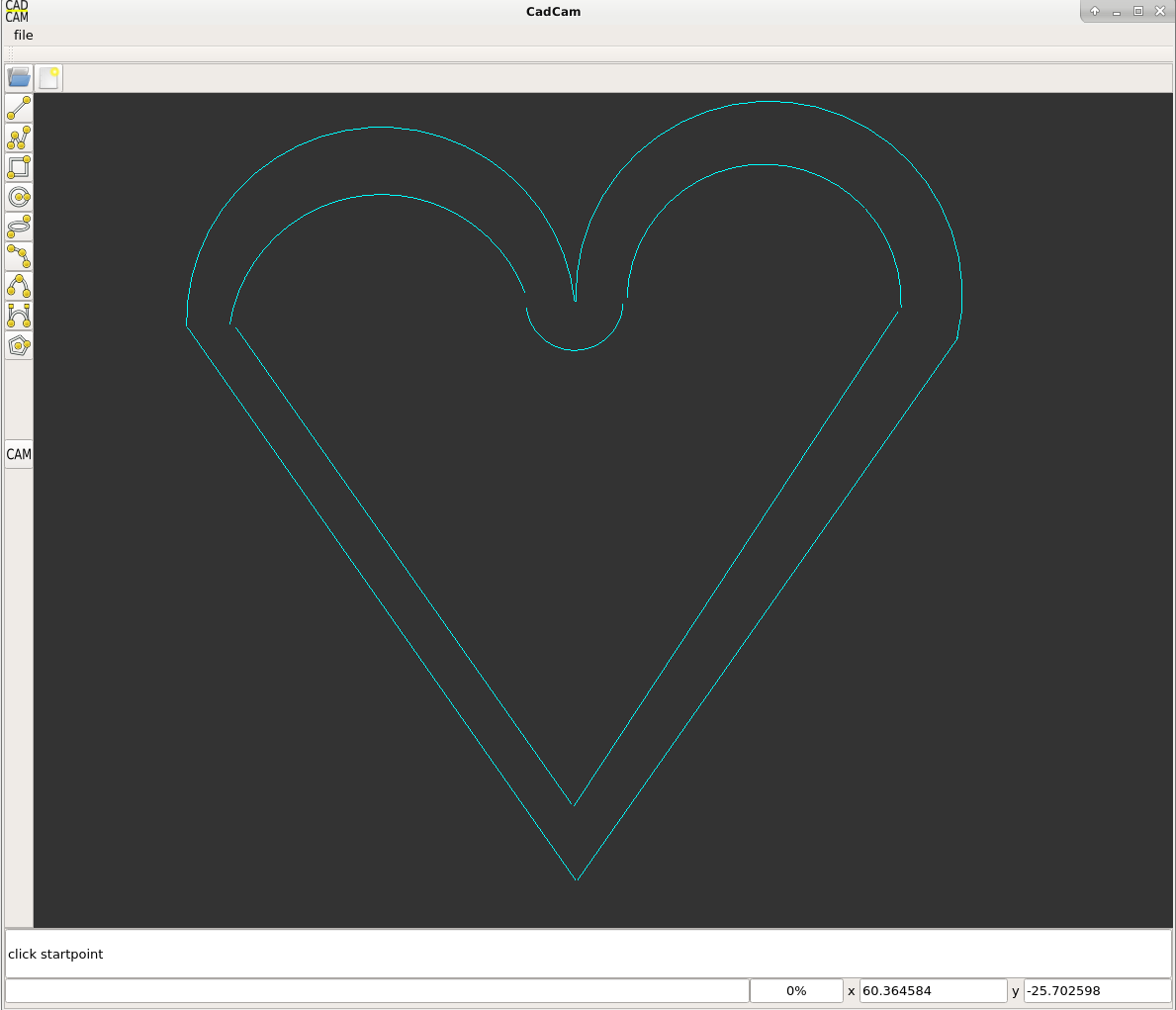The image size is (1176, 1010).
Task: Select the Rectangle drawing tool
Action: (19, 167)
